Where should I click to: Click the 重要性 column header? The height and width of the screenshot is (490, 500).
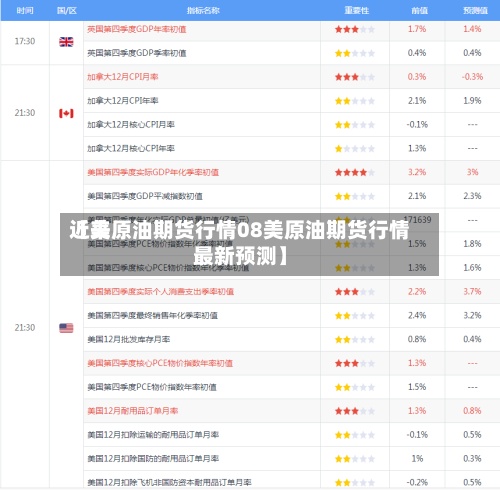click(356, 11)
